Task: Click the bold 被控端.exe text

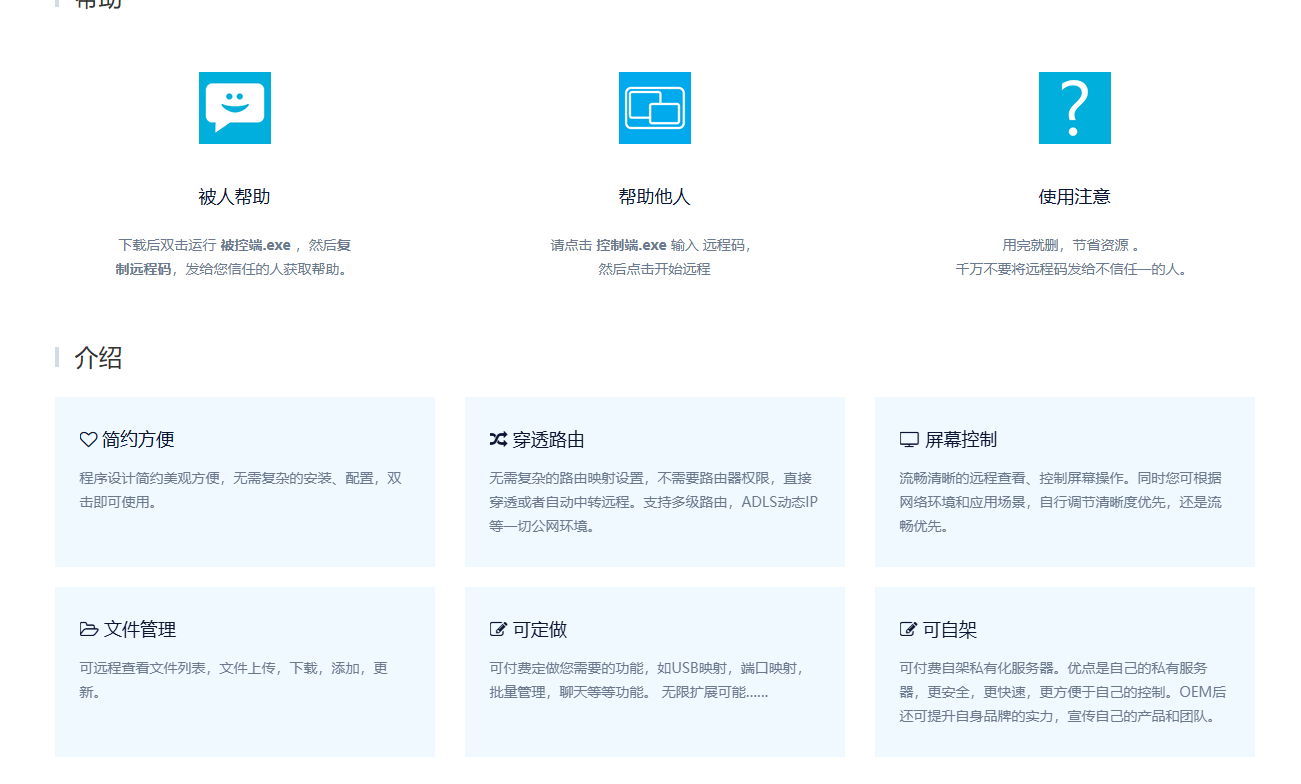Action: click(x=255, y=245)
